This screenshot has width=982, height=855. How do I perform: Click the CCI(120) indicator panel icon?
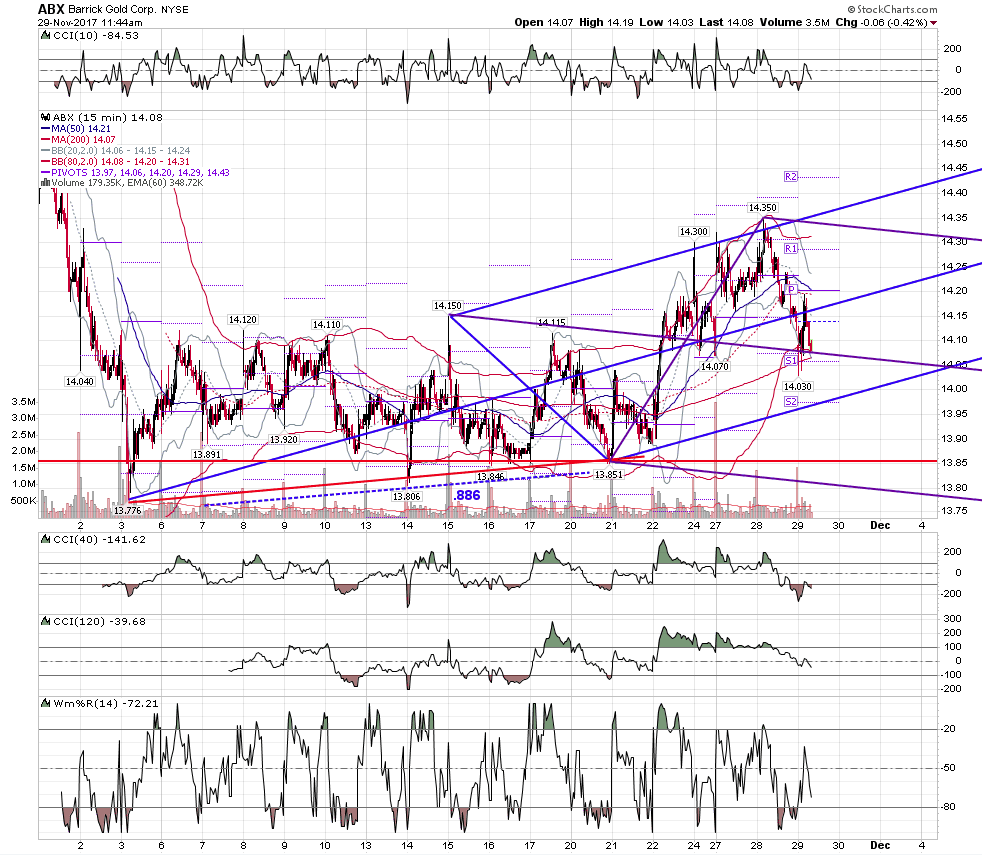[46, 621]
